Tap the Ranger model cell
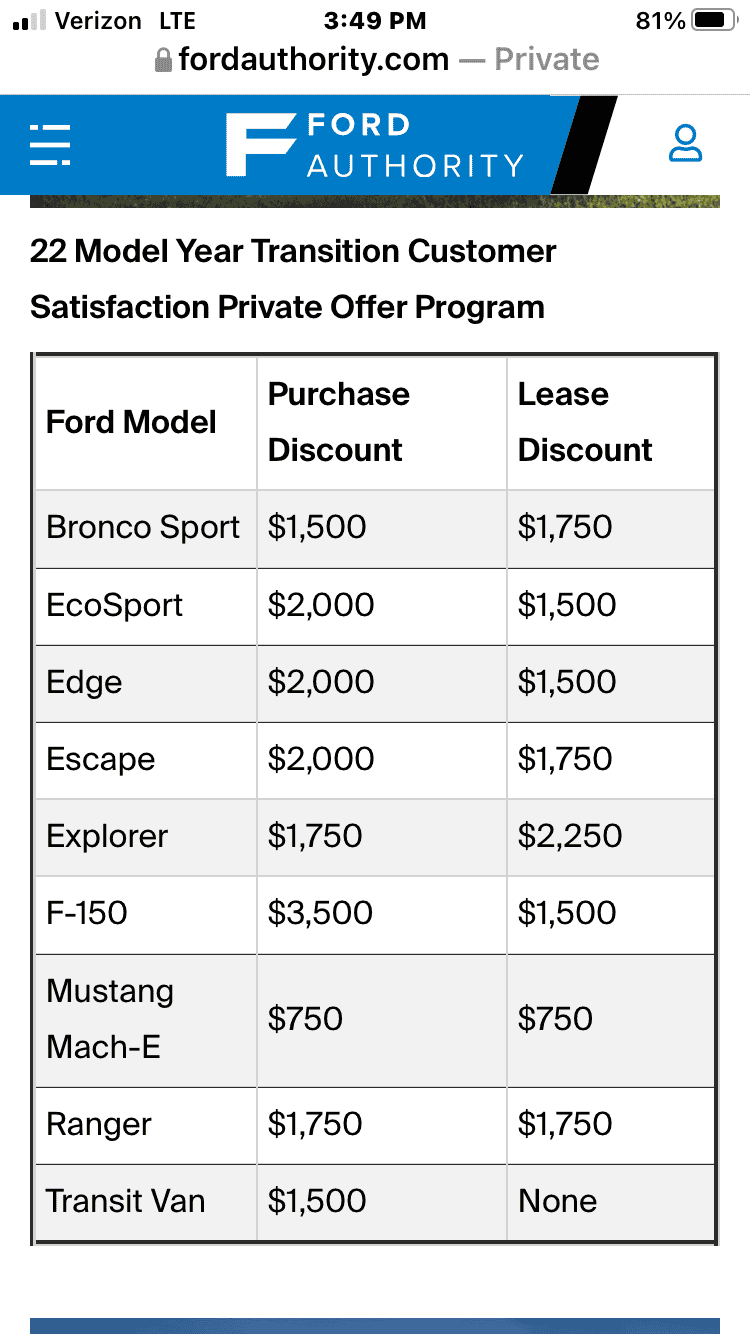750x1334 pixels. click(146, 1125)
